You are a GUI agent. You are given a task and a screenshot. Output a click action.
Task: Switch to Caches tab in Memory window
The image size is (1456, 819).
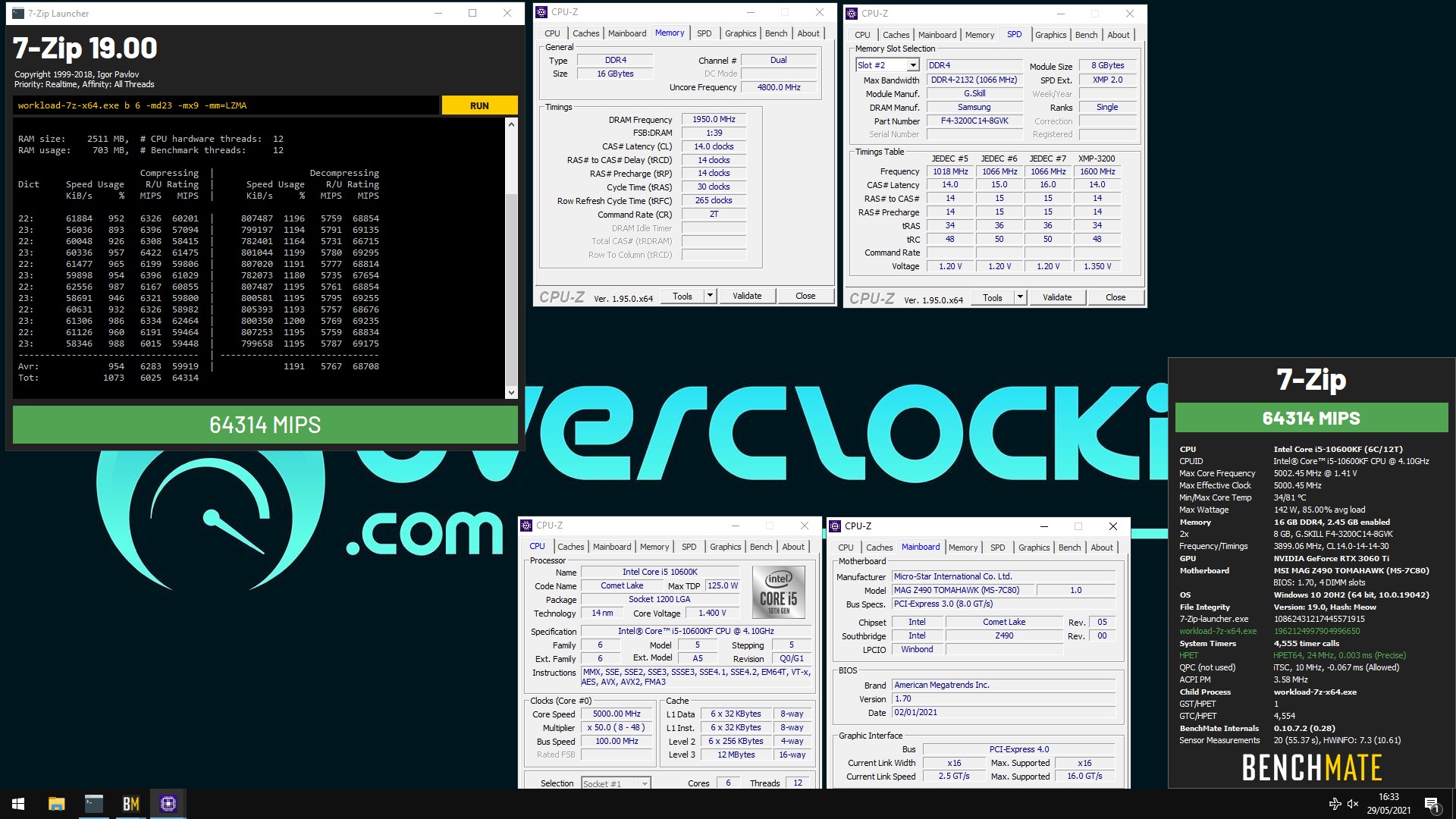point(585,33)
